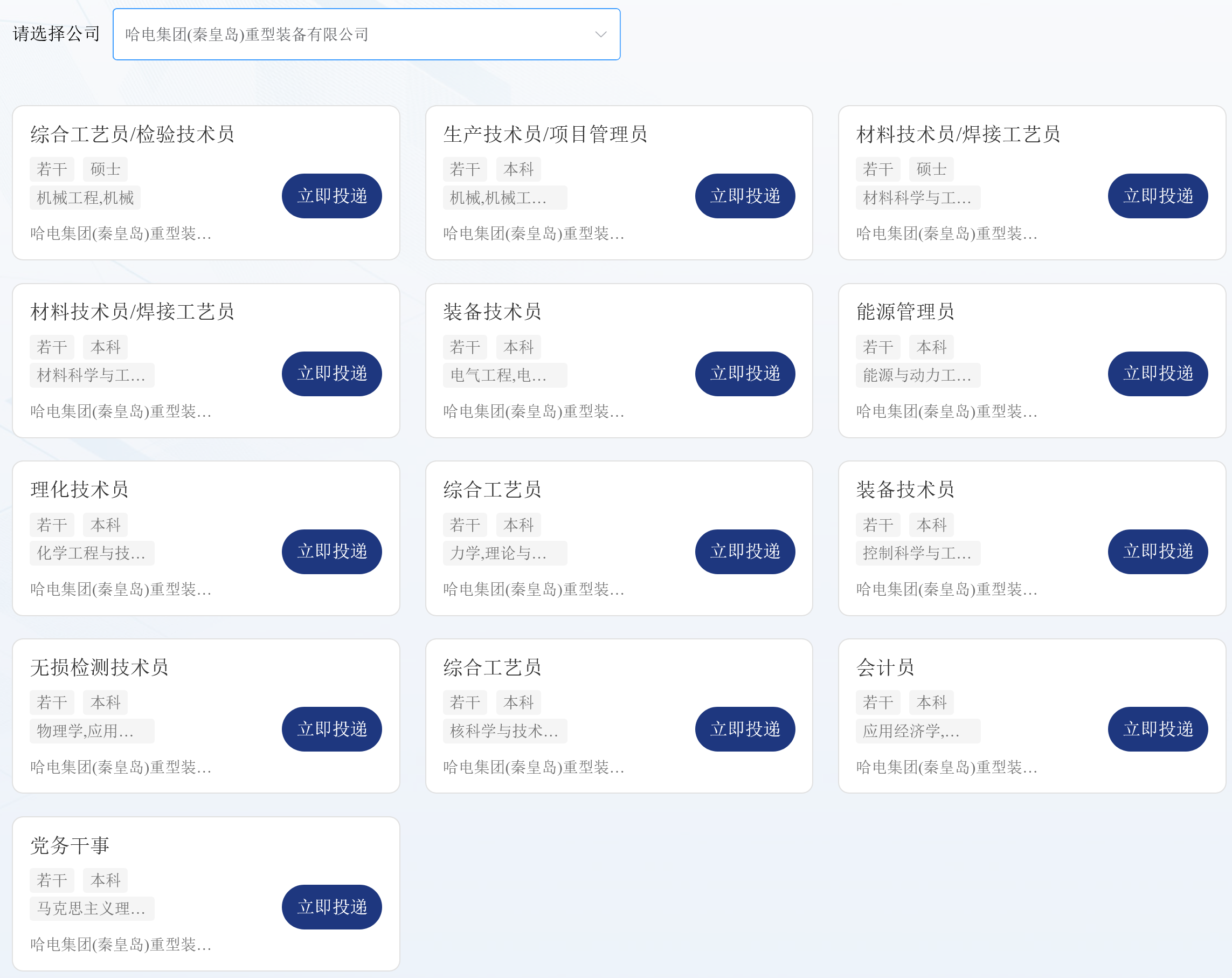This screenshot has height=978, width=1232.
Task: Click the 核科学与技术… major tag
Action: click(504, 731)
